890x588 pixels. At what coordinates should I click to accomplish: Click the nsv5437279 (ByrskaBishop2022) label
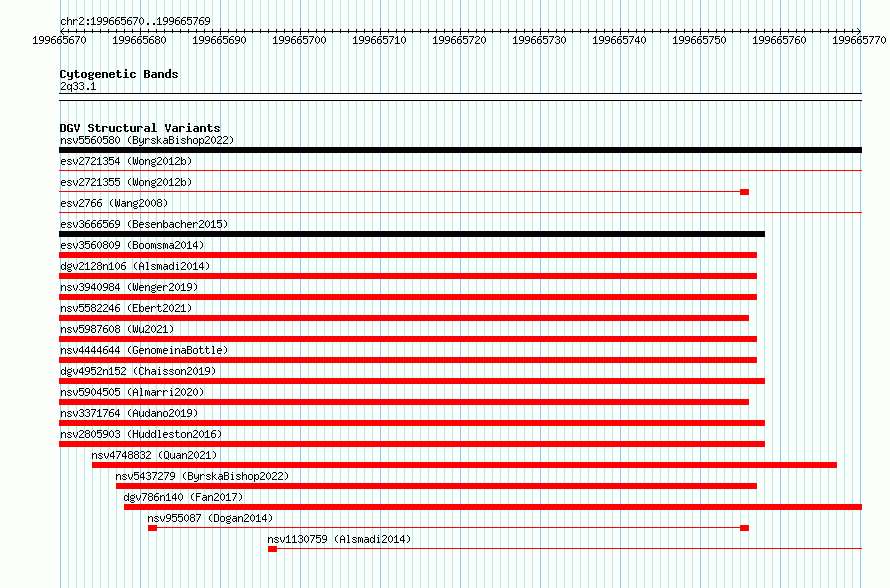pos(202,476)
